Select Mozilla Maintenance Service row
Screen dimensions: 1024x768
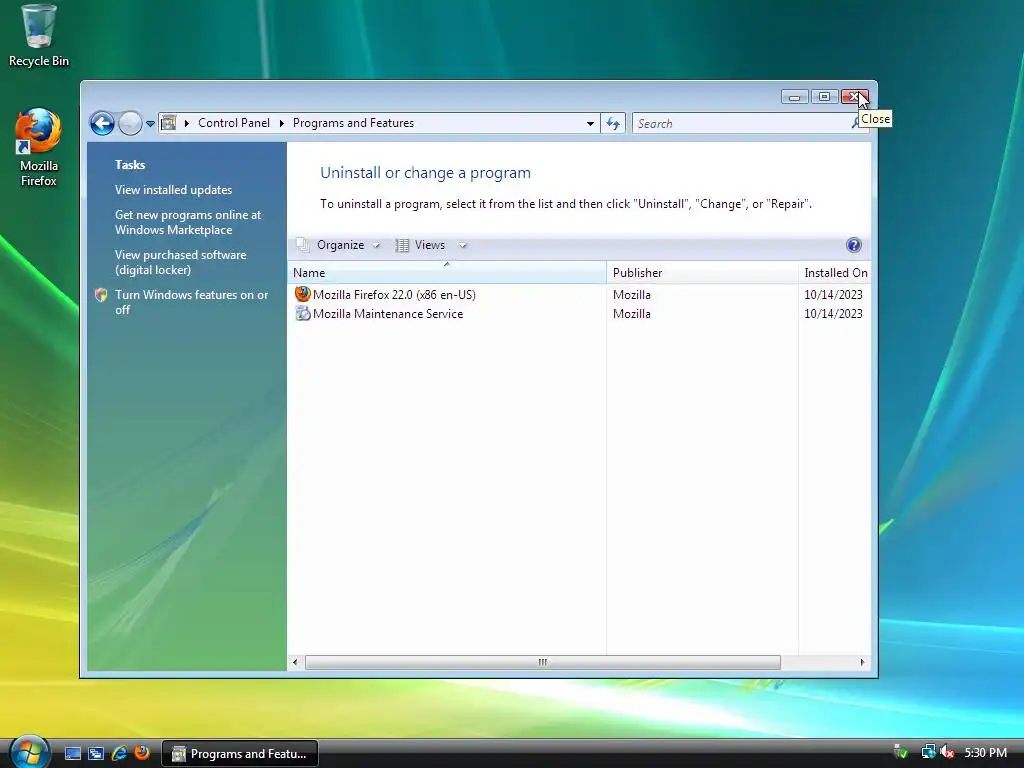pyautogui.click(x=579, y=313)
